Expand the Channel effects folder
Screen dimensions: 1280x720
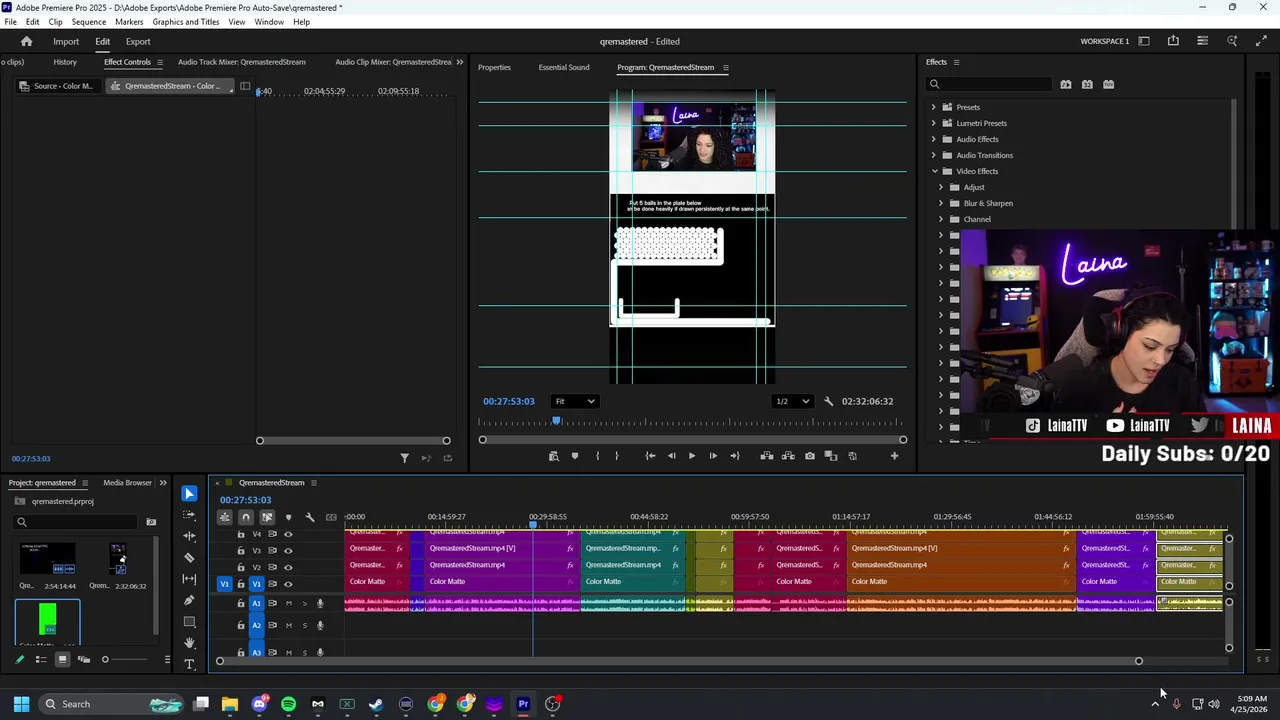click(940, 219)
